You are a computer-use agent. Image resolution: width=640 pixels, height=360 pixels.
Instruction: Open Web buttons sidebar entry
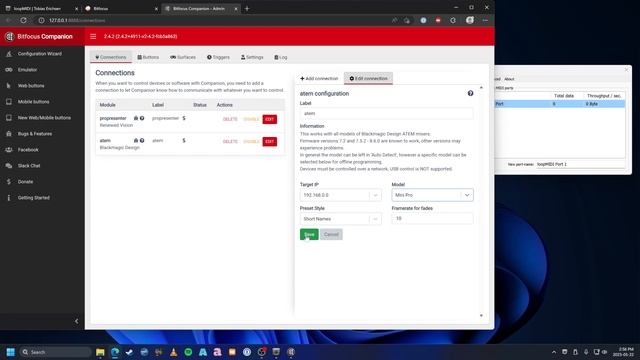click(x=31, y=86)
